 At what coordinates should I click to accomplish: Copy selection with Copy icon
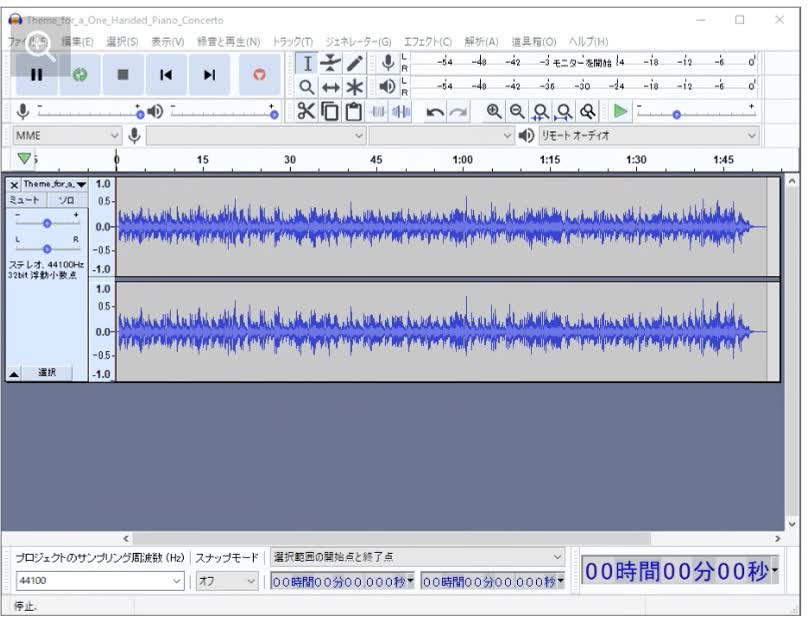pyautogui.click(x=330, y=111)
